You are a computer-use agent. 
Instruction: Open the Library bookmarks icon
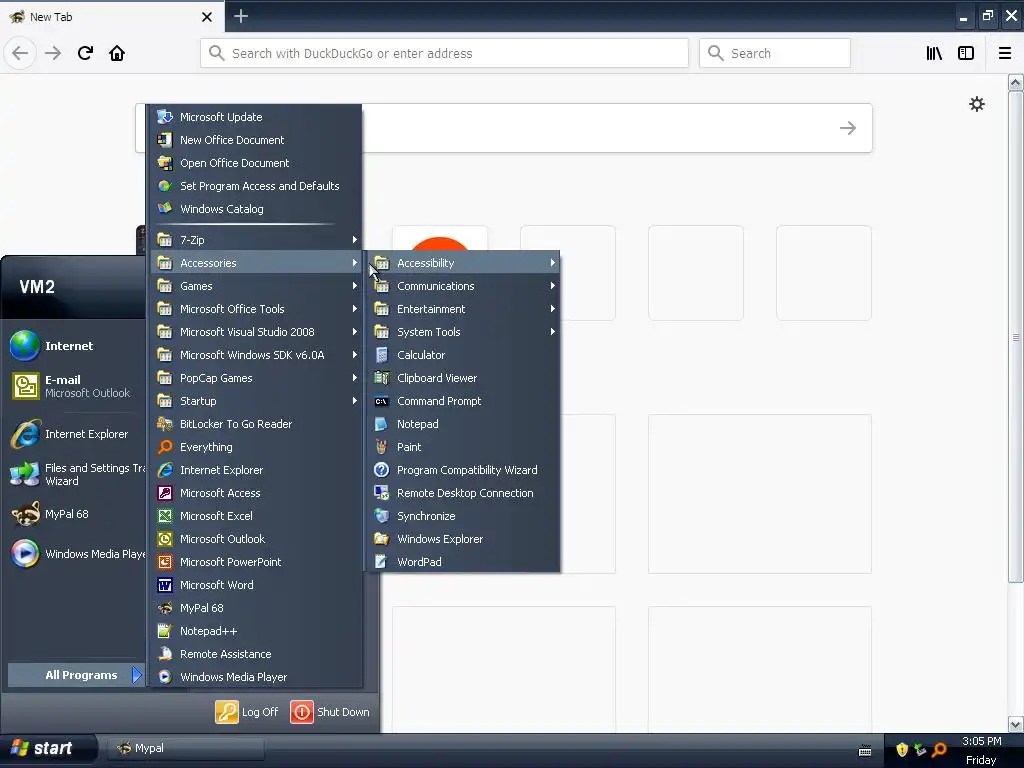934,53
